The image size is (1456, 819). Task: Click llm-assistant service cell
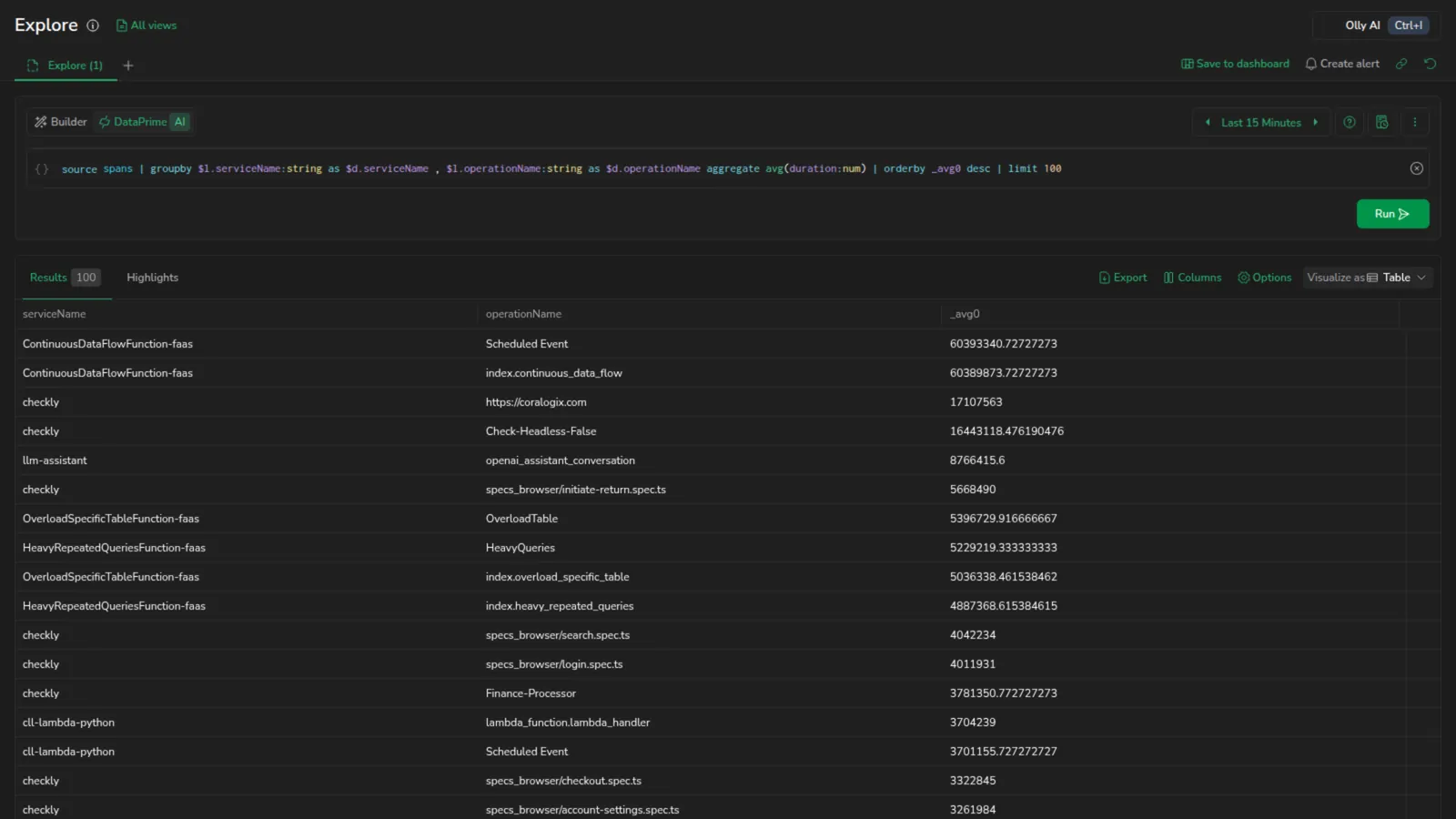pyautogui.click(x=55, y=460)
